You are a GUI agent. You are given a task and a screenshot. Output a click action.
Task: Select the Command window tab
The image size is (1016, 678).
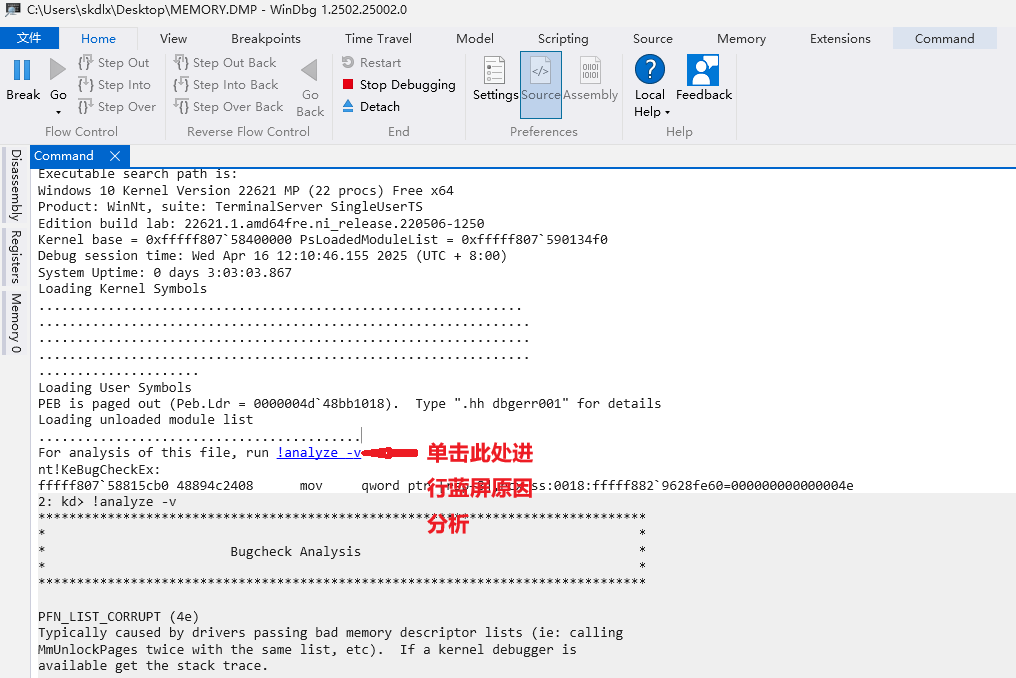(x=64, y=156)
